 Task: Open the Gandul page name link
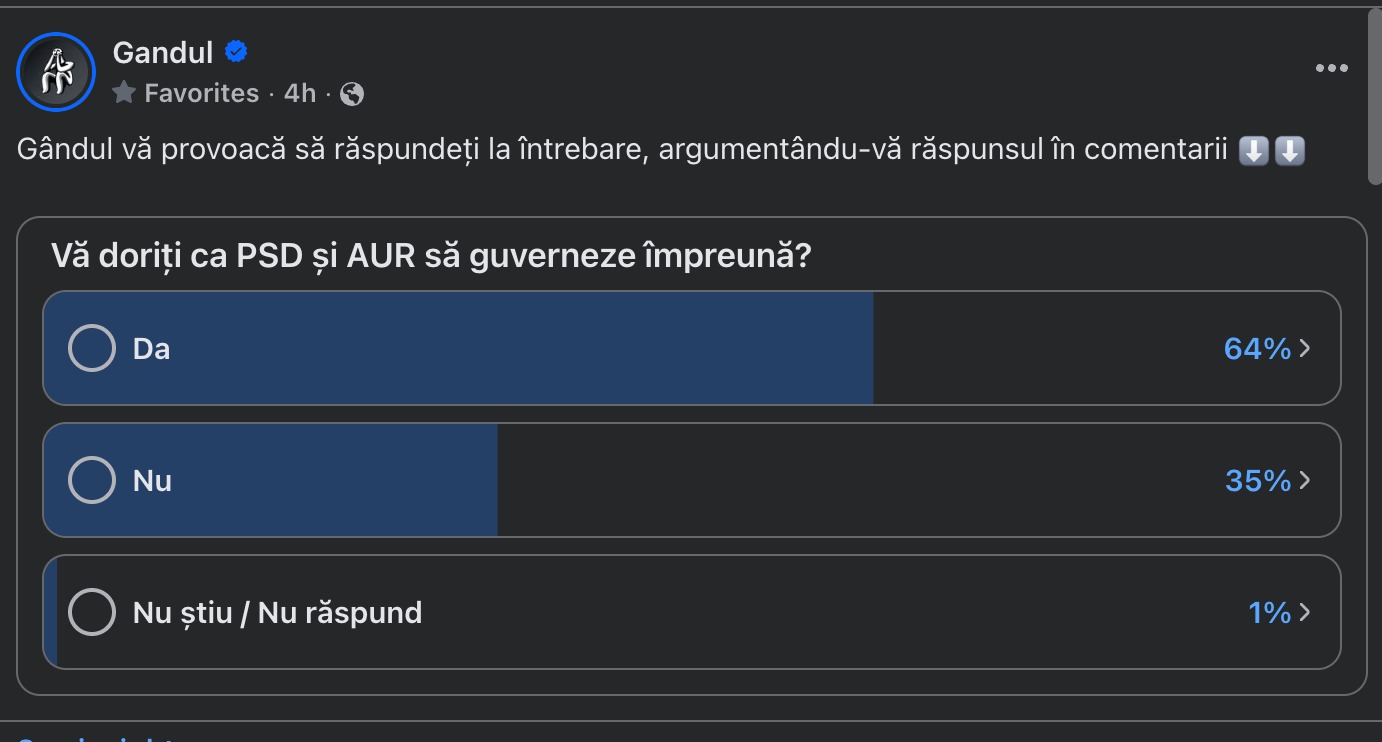163,52
